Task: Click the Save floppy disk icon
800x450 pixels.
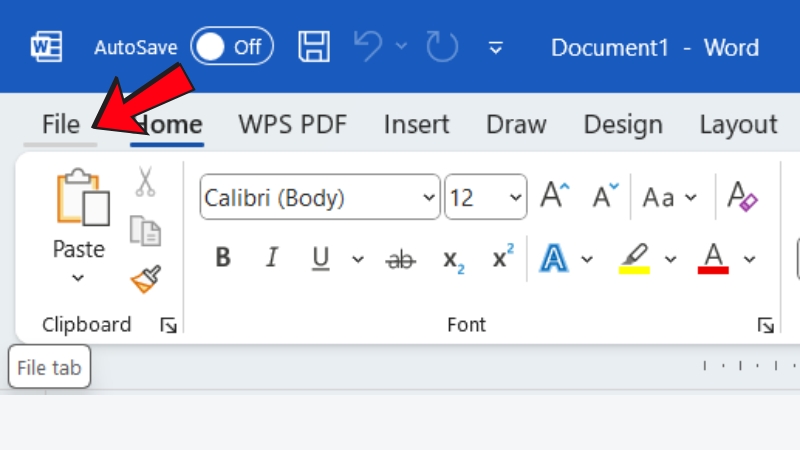Action: pyautogui.click(x=314, y=46)
